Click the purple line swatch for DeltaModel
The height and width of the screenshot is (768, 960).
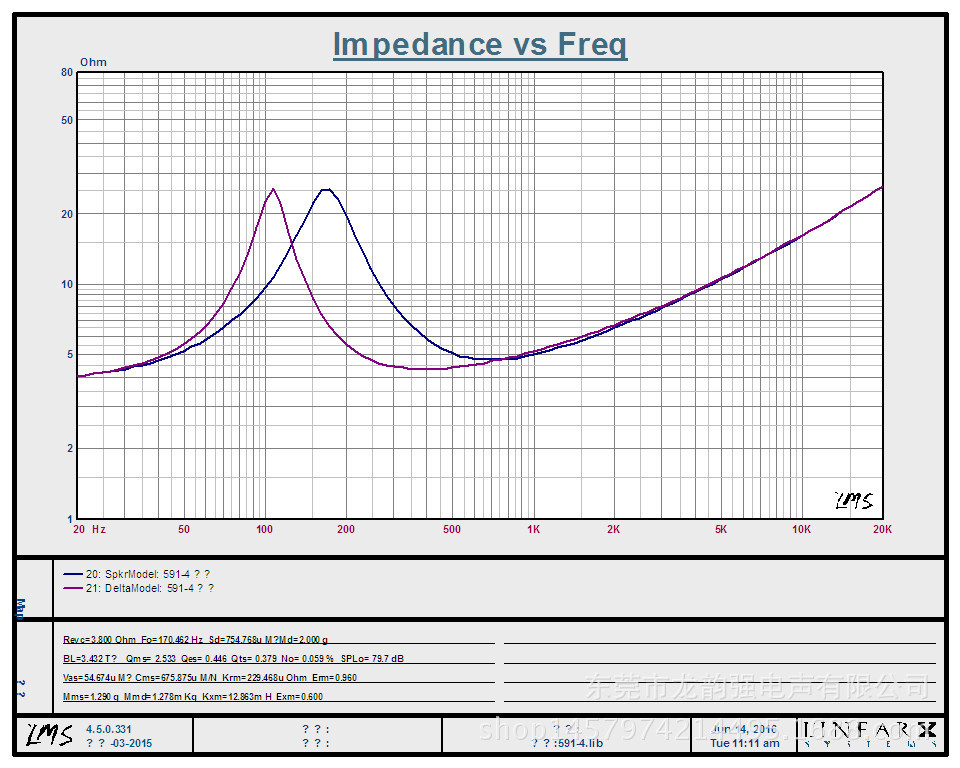tap(72, 588)
